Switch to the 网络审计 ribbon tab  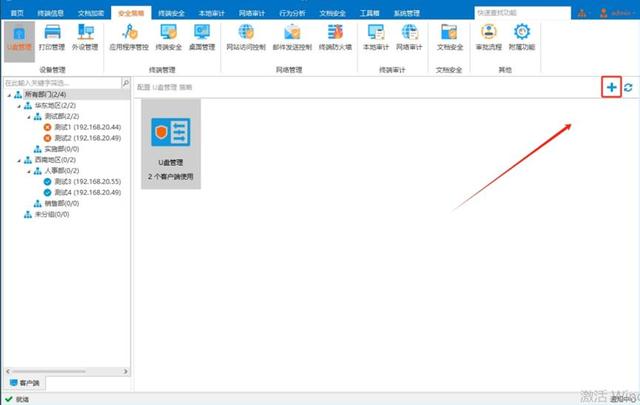pyautogui.click(x=252, y=13)
